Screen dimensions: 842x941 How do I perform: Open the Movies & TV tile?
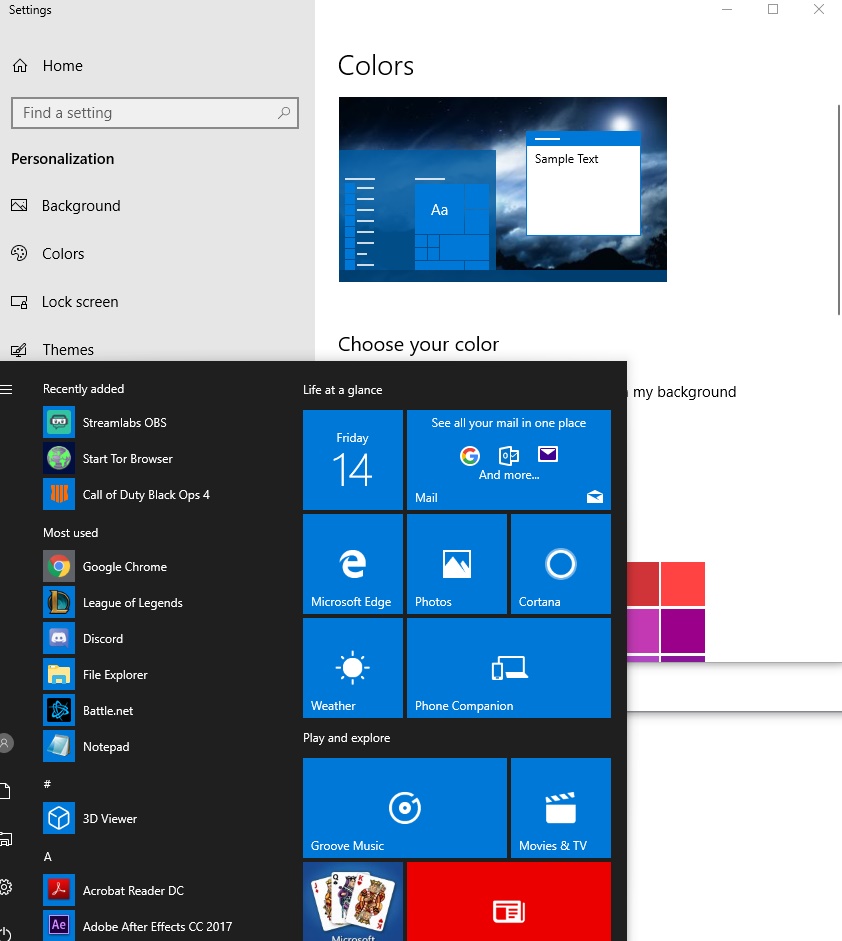pos(561,808)
